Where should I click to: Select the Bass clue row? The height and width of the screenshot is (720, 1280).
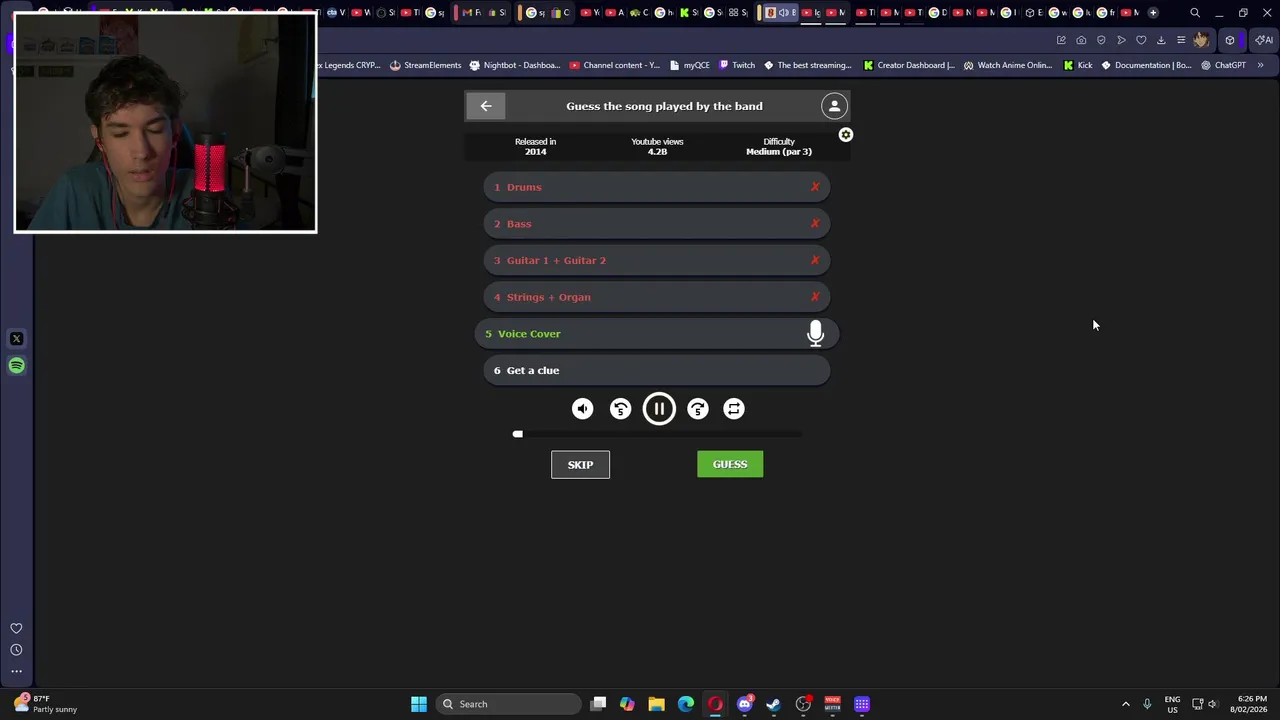coord(657,224)
